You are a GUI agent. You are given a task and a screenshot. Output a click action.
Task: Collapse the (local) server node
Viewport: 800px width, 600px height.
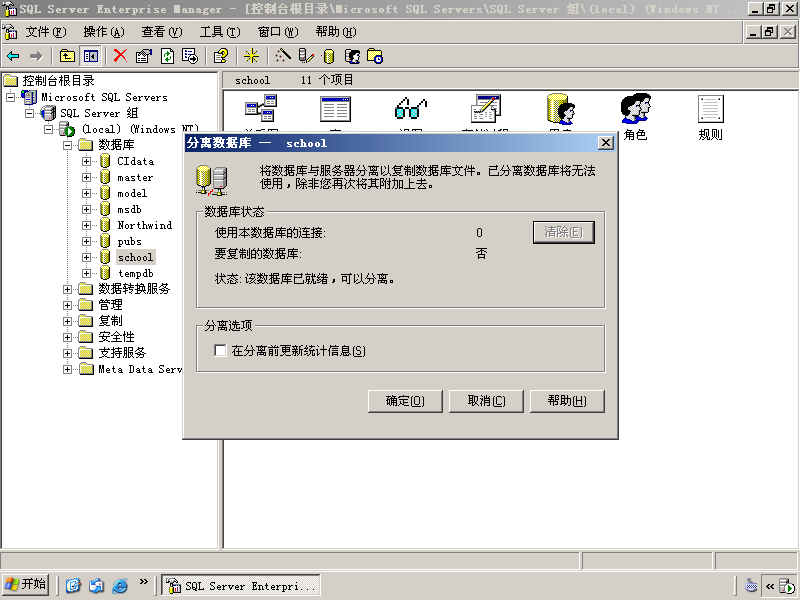tap(48, 129)
